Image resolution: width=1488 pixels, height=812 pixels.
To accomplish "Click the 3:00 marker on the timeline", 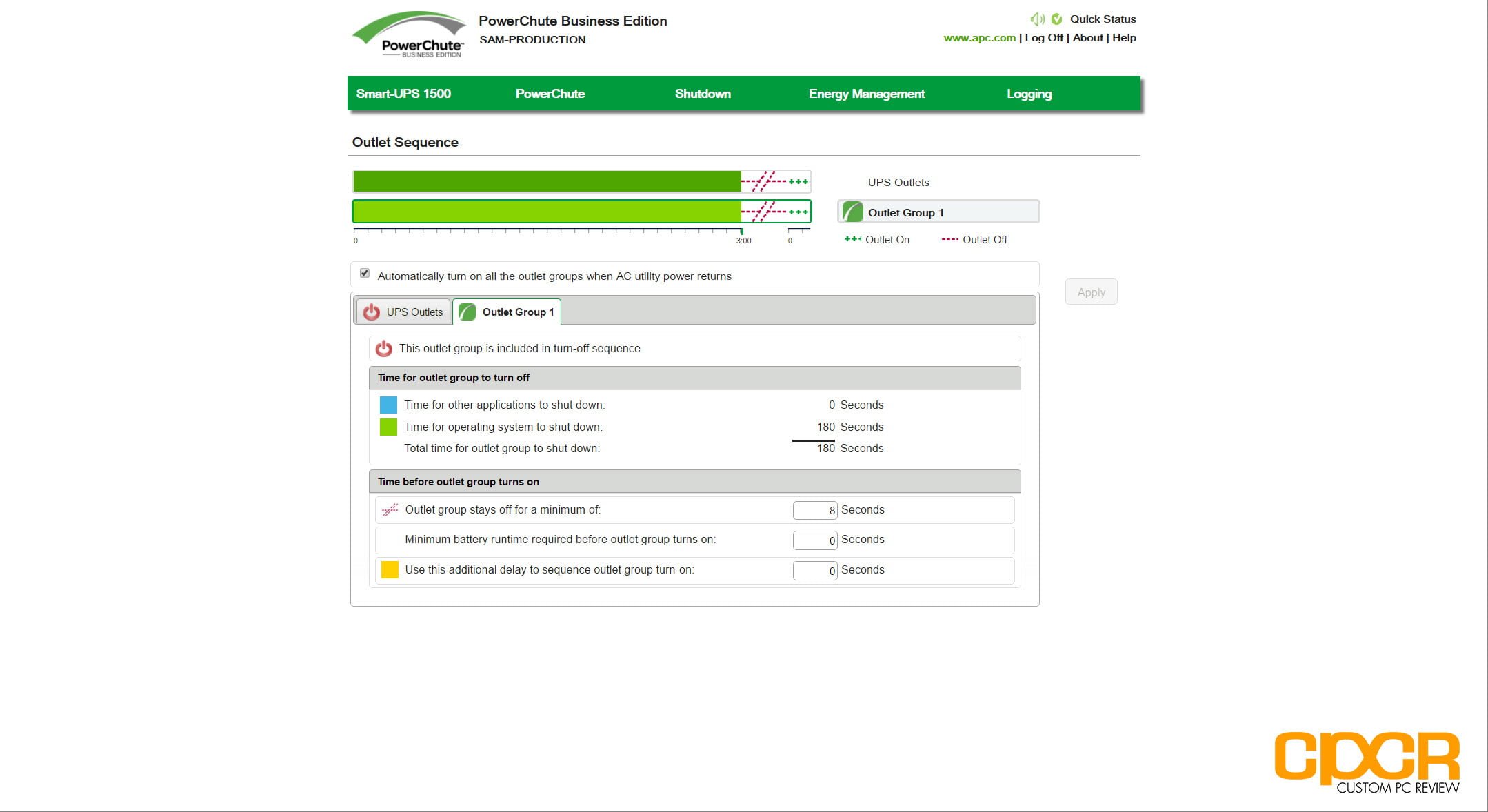I will click(743, 241).
